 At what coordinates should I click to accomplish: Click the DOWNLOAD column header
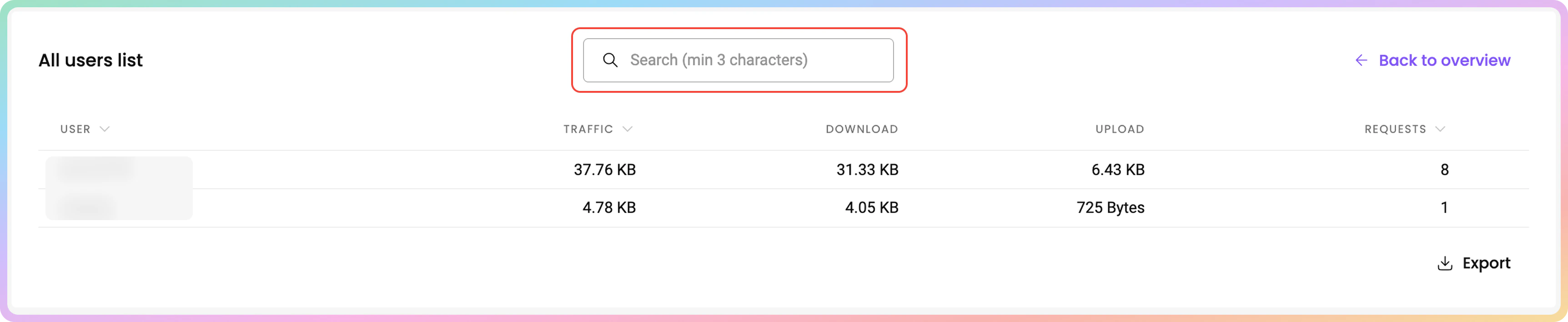[x=861, y=129]
